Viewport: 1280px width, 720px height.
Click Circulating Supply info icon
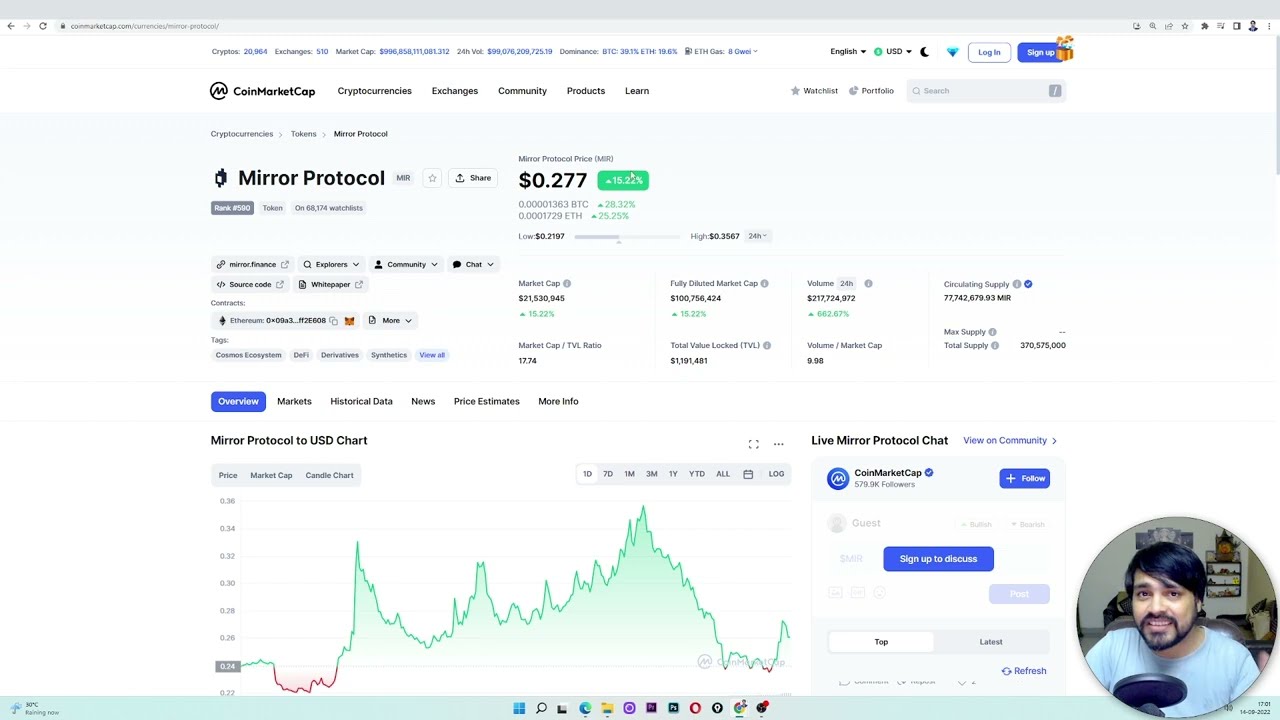(x=1017, y=284)
